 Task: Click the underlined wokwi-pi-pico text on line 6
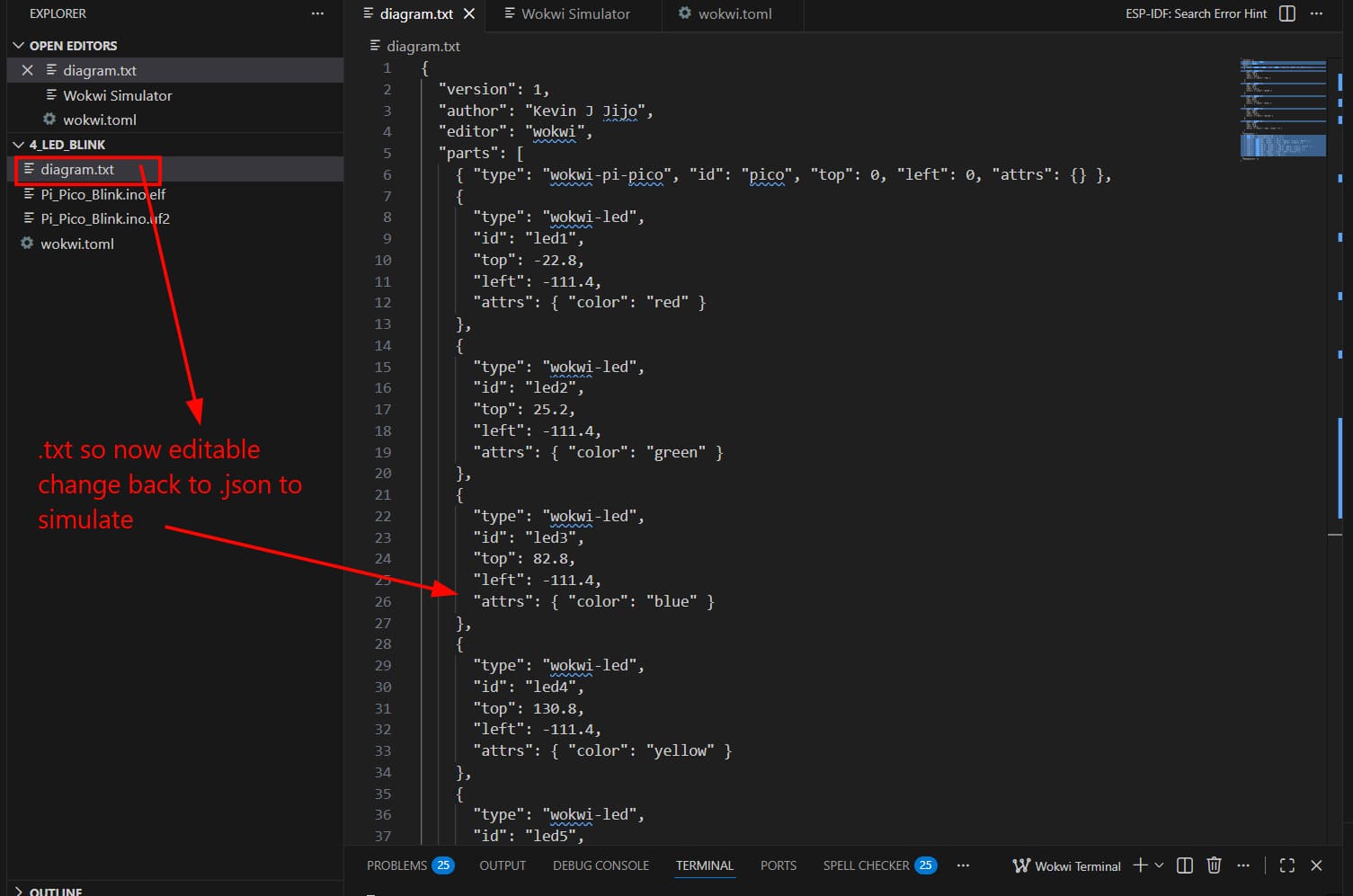[609, 174]
